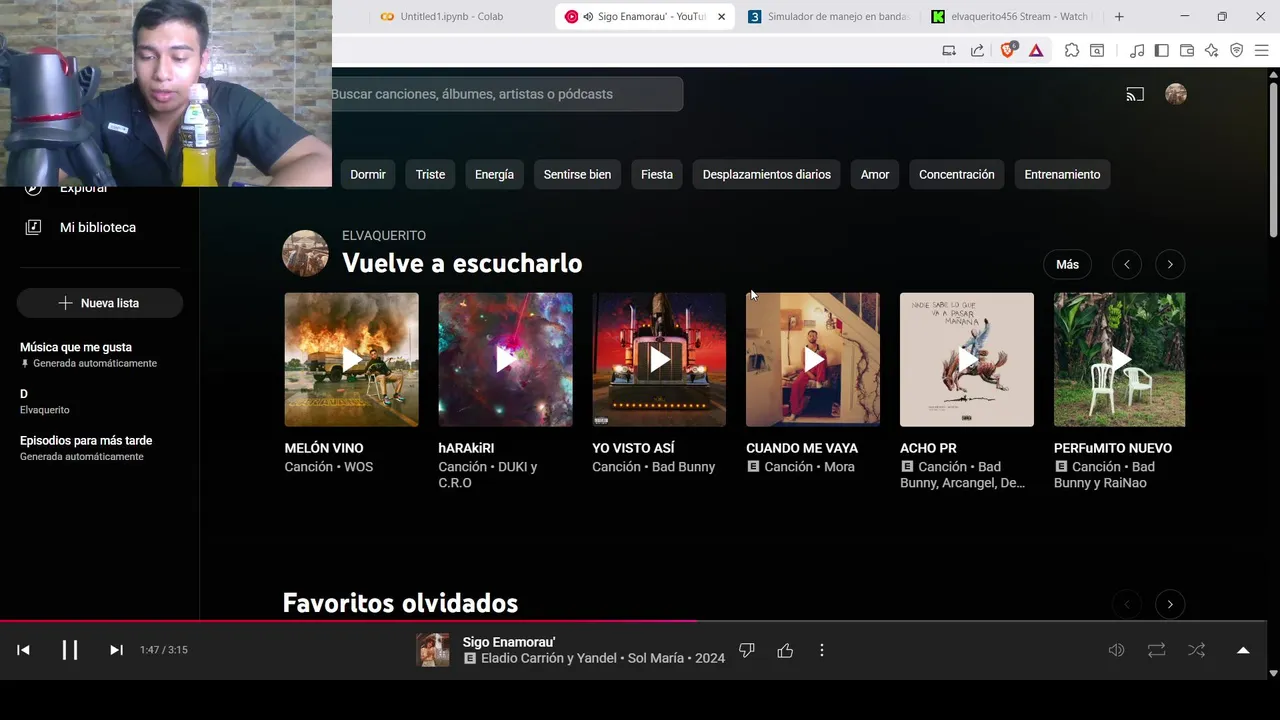Select the Dormir mood chip
Screen dimensions: 1280x720
[x=368, y=174]
